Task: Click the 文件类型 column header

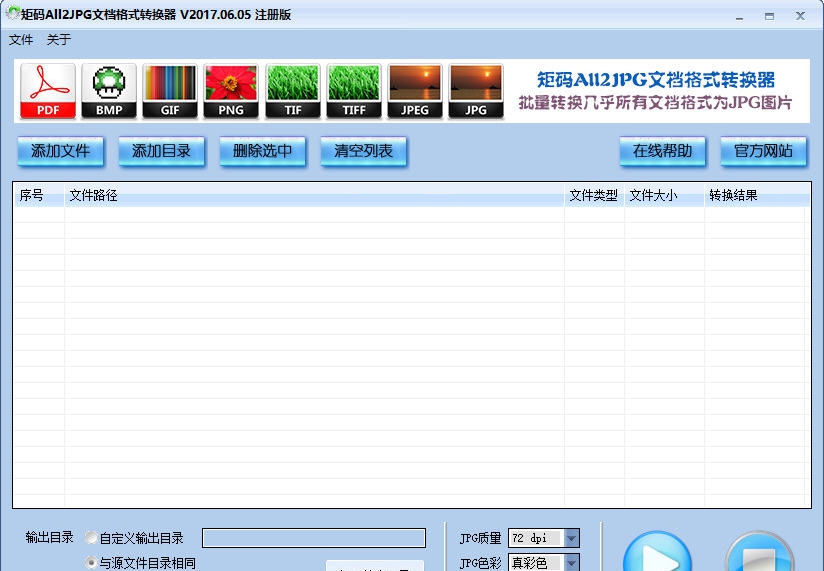Action: pos(594,195)
